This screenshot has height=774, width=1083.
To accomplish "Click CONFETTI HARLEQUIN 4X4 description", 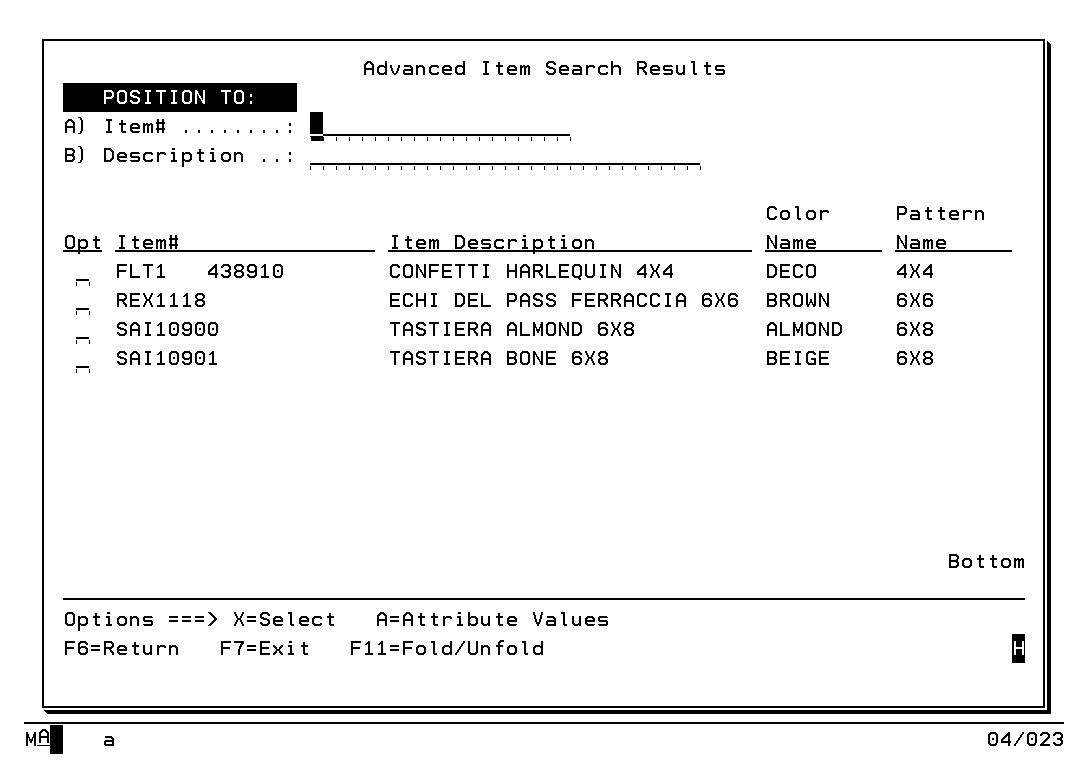I will coord(531,271).
